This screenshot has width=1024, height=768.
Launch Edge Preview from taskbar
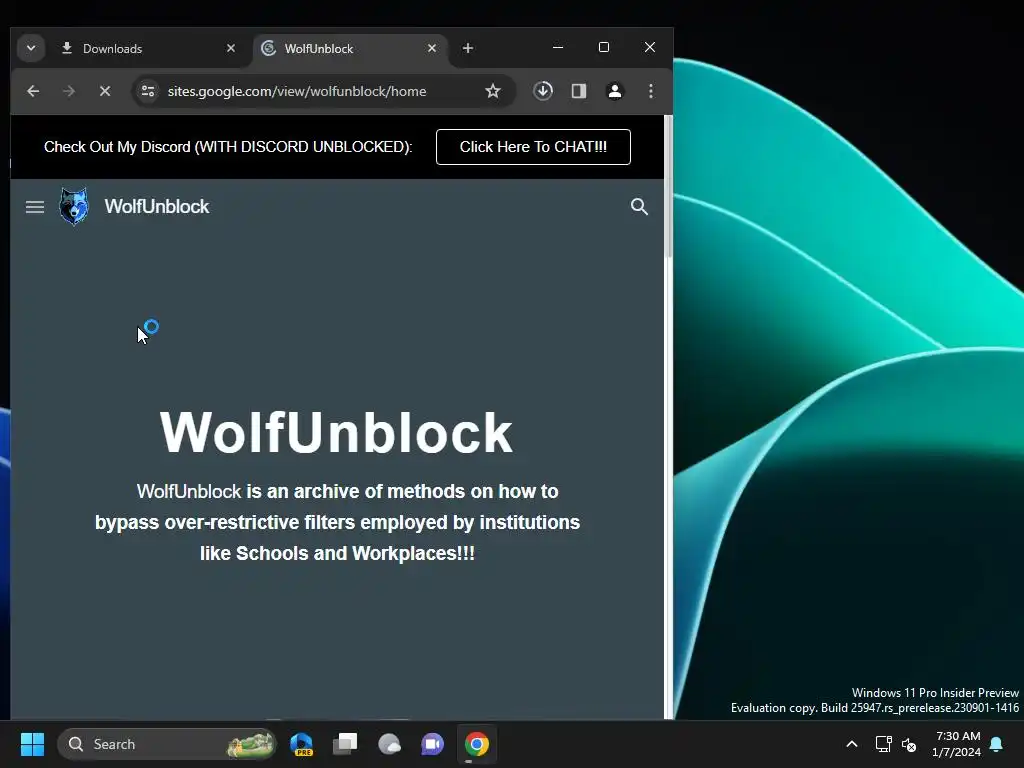[302, 744]
